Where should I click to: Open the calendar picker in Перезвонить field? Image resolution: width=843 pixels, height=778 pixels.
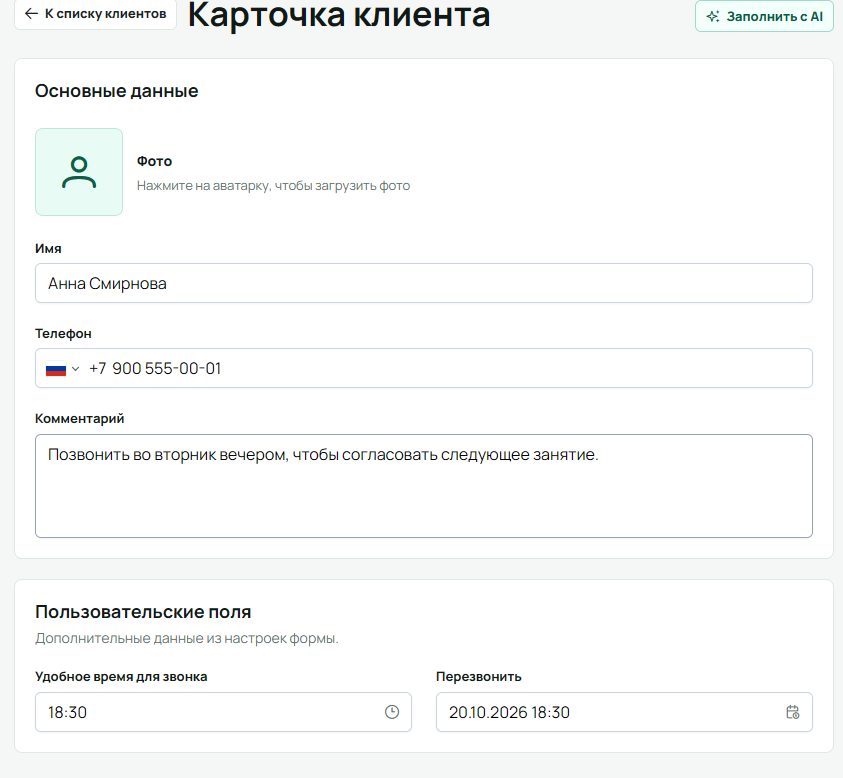[x=792, y=712]
